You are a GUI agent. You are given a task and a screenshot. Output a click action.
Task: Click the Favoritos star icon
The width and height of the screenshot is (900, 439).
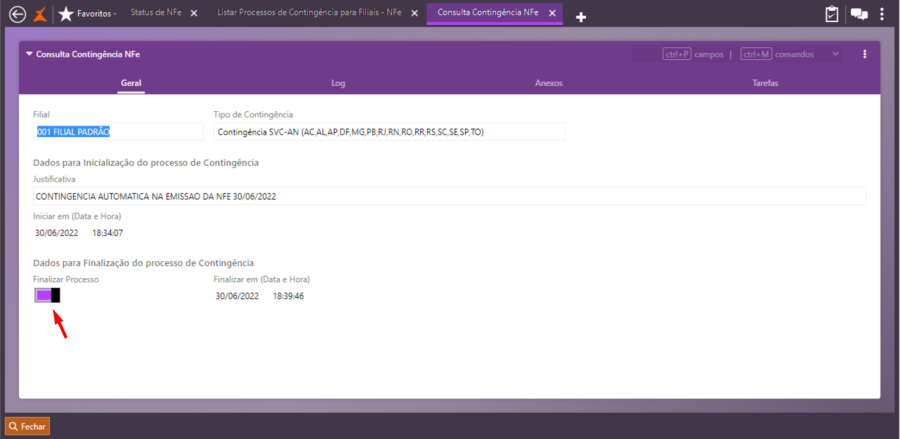[66, 14]
